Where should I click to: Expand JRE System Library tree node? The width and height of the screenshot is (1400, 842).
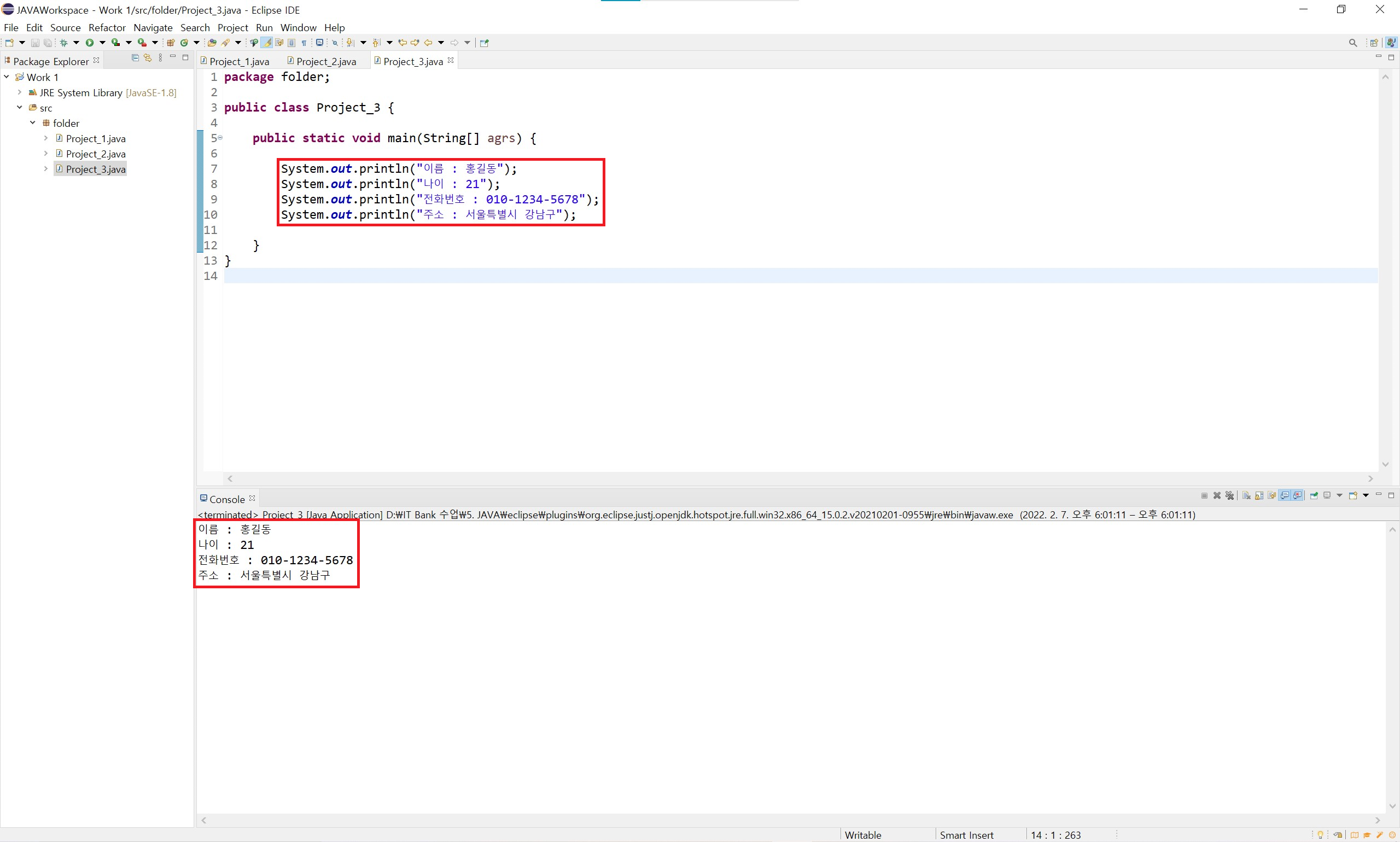(19, 92)
